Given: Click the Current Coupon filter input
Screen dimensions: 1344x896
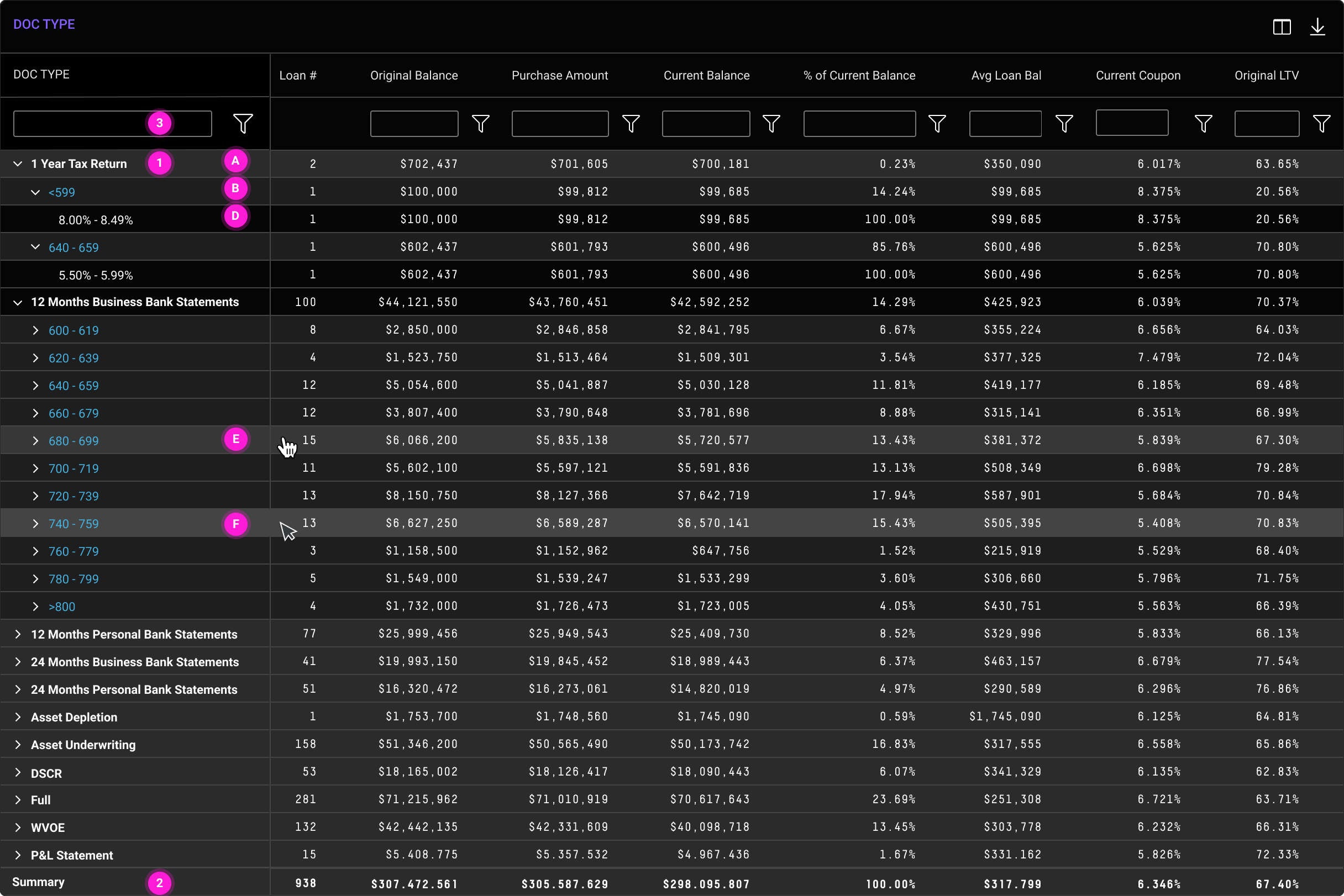Looking at the screenshot, I should tap(1132, 123).
